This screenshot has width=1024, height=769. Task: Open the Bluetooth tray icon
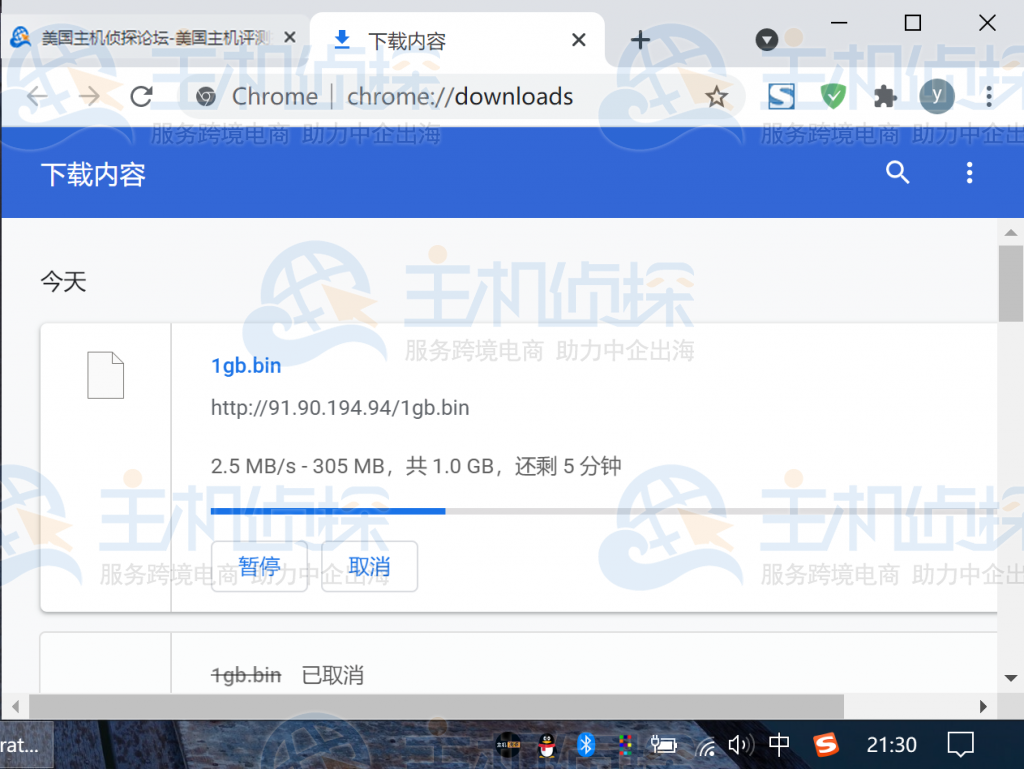tap(586, 744)
